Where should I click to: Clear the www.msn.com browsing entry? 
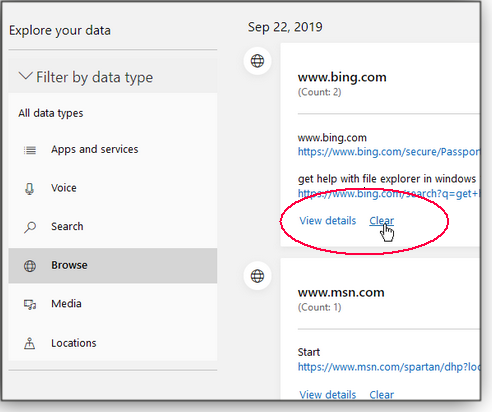(381, 395)
